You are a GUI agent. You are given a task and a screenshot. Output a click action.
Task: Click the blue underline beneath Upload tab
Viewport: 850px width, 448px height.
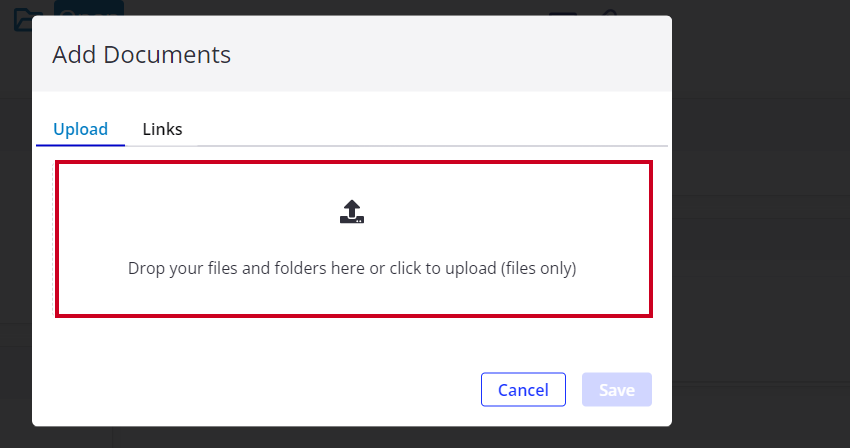pyautogui.click(x=80, y=145)
